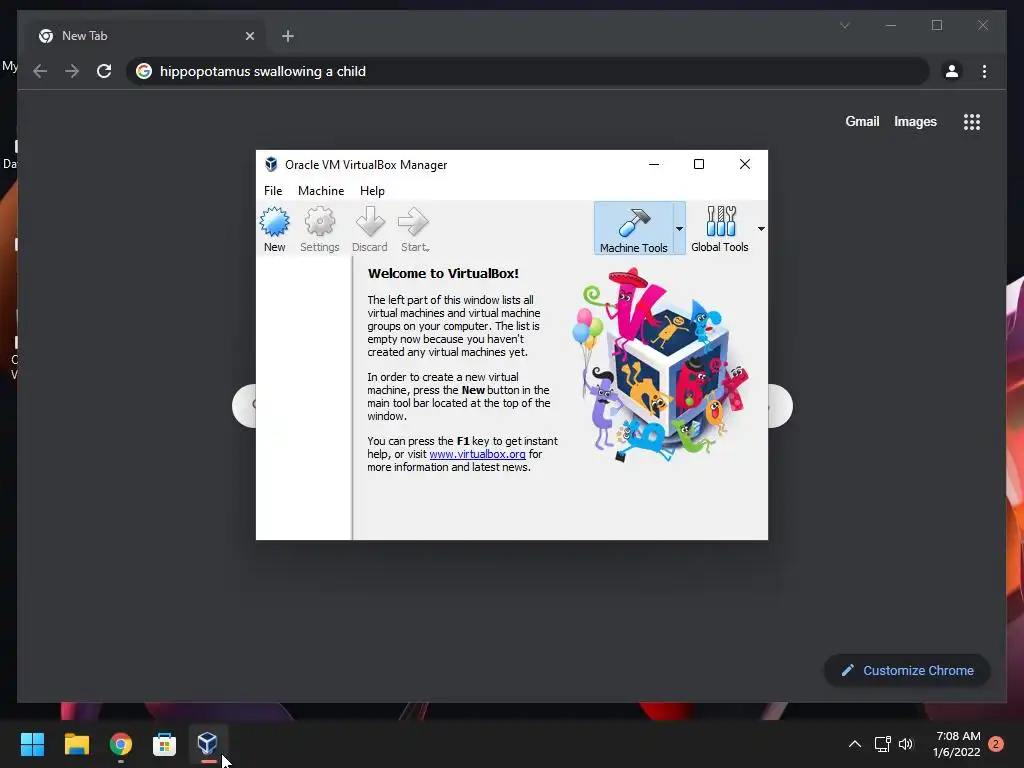Visit the www.virtualbox.org link
The image size is (1024, 768).
pos(477,454)
